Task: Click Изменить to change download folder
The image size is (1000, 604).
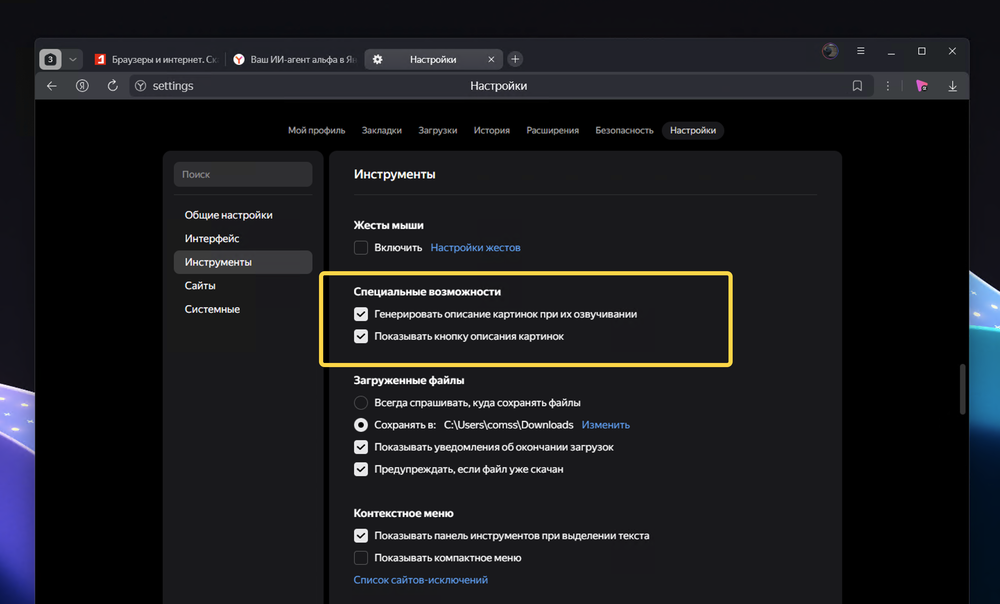Action: tap(606, 425)
